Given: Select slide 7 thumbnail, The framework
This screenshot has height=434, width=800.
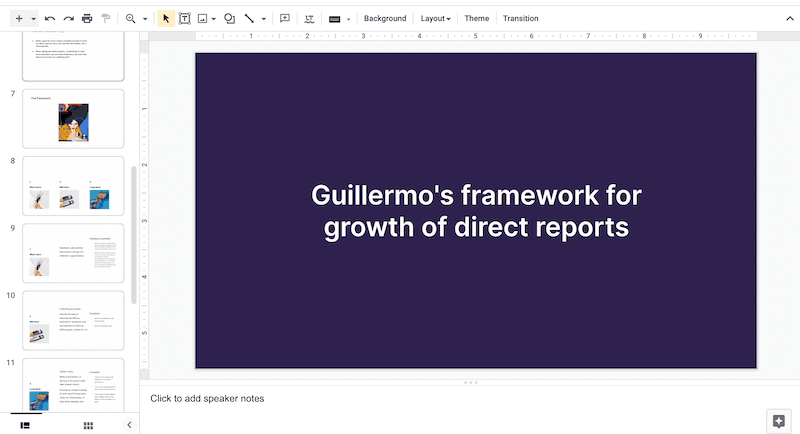Looking at the screenshot, I should (73, 119).
